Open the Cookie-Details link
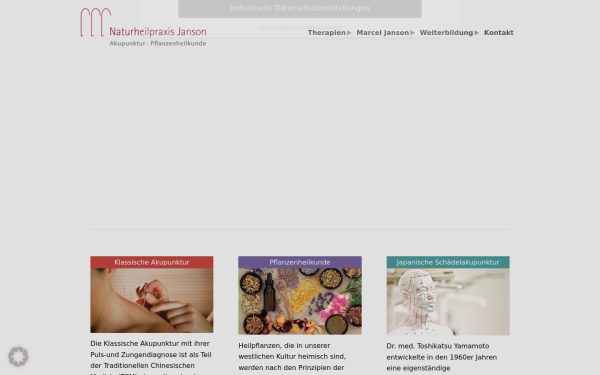 274,28
